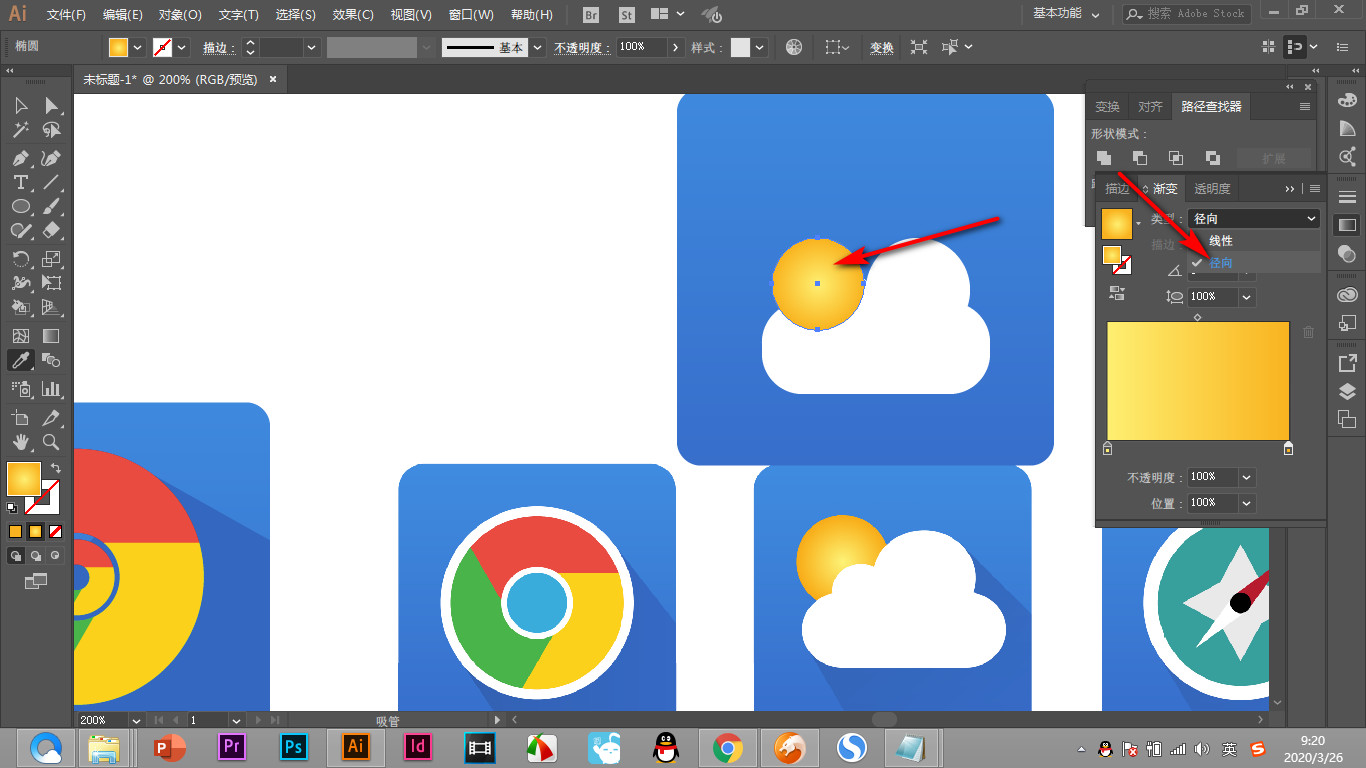Select 线性 in gradient type list
Image resolution: width=1366 pixels, height=768 pixels.
click(x=1254, y=241)
